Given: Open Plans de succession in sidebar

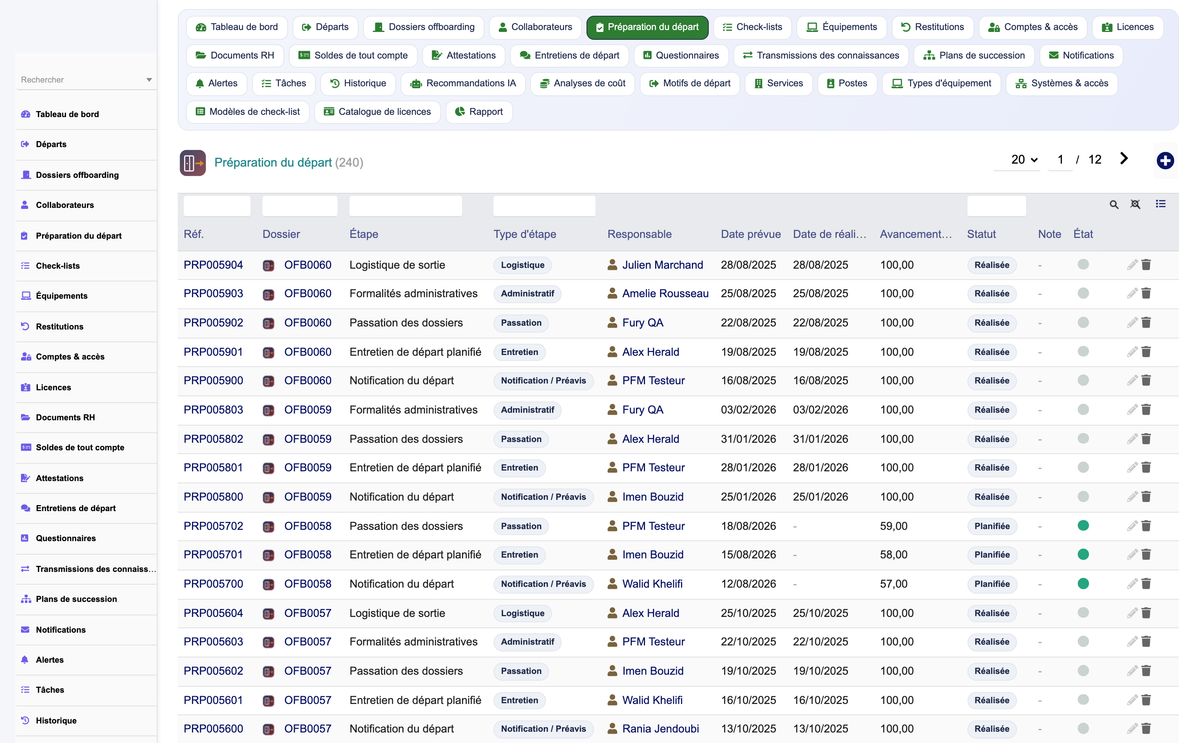Looking at the screenshot, I should point(76,599).
